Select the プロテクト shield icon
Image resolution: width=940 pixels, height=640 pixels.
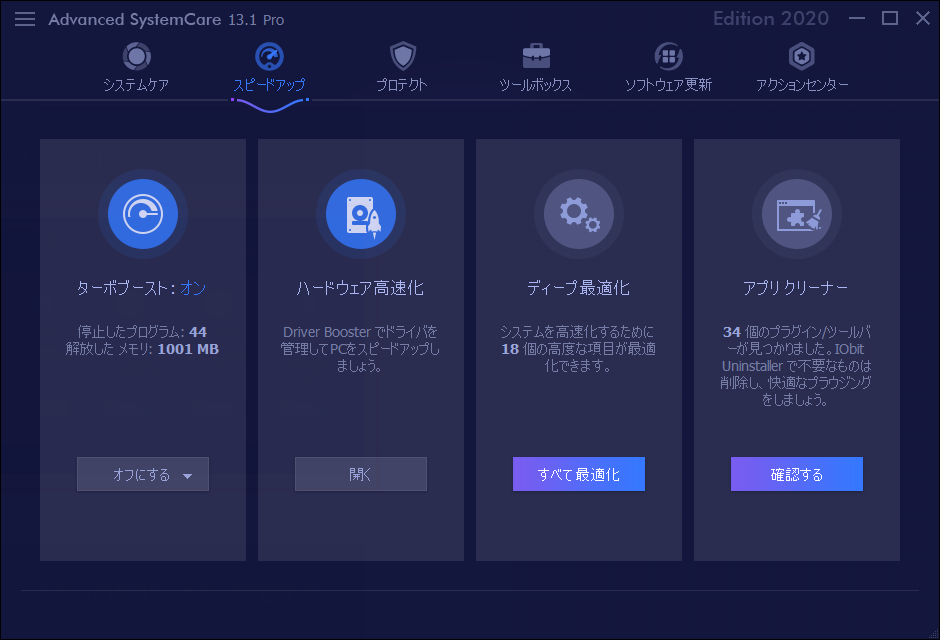402,56
